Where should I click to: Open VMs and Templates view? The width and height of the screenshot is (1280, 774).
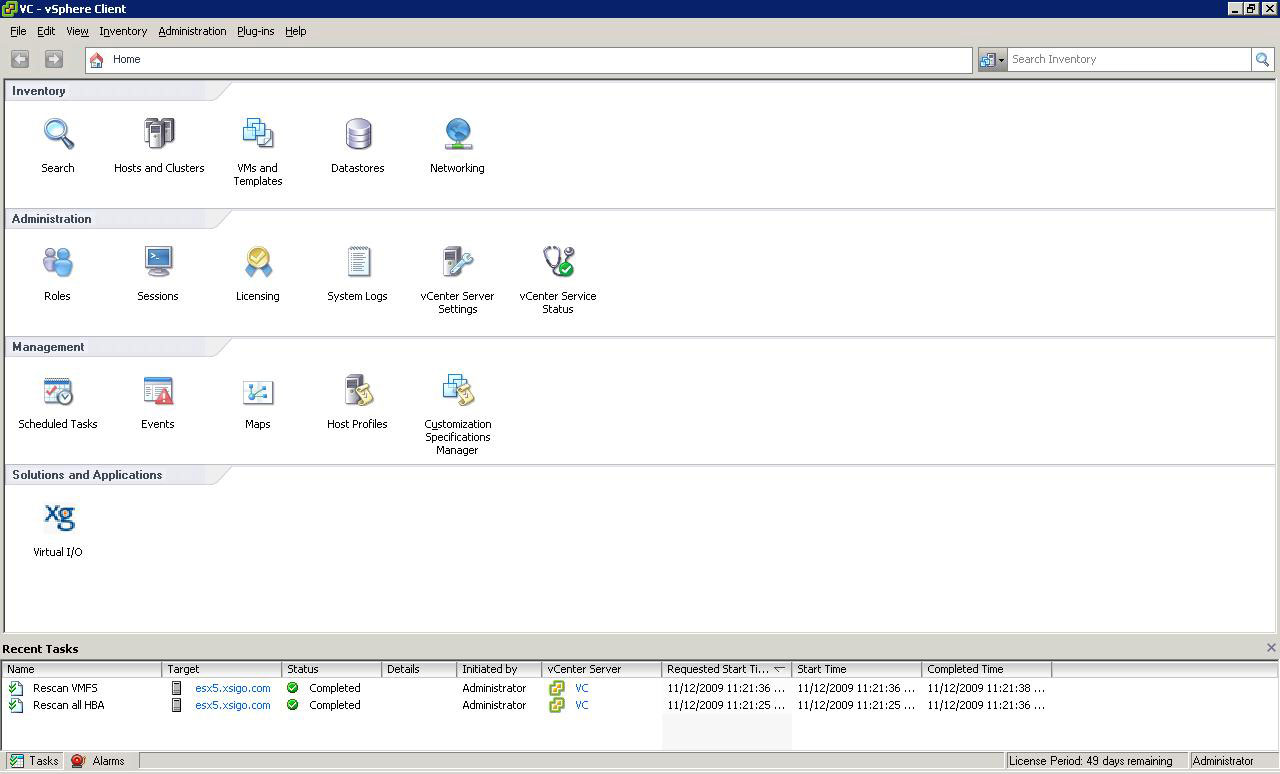point(258,152)
